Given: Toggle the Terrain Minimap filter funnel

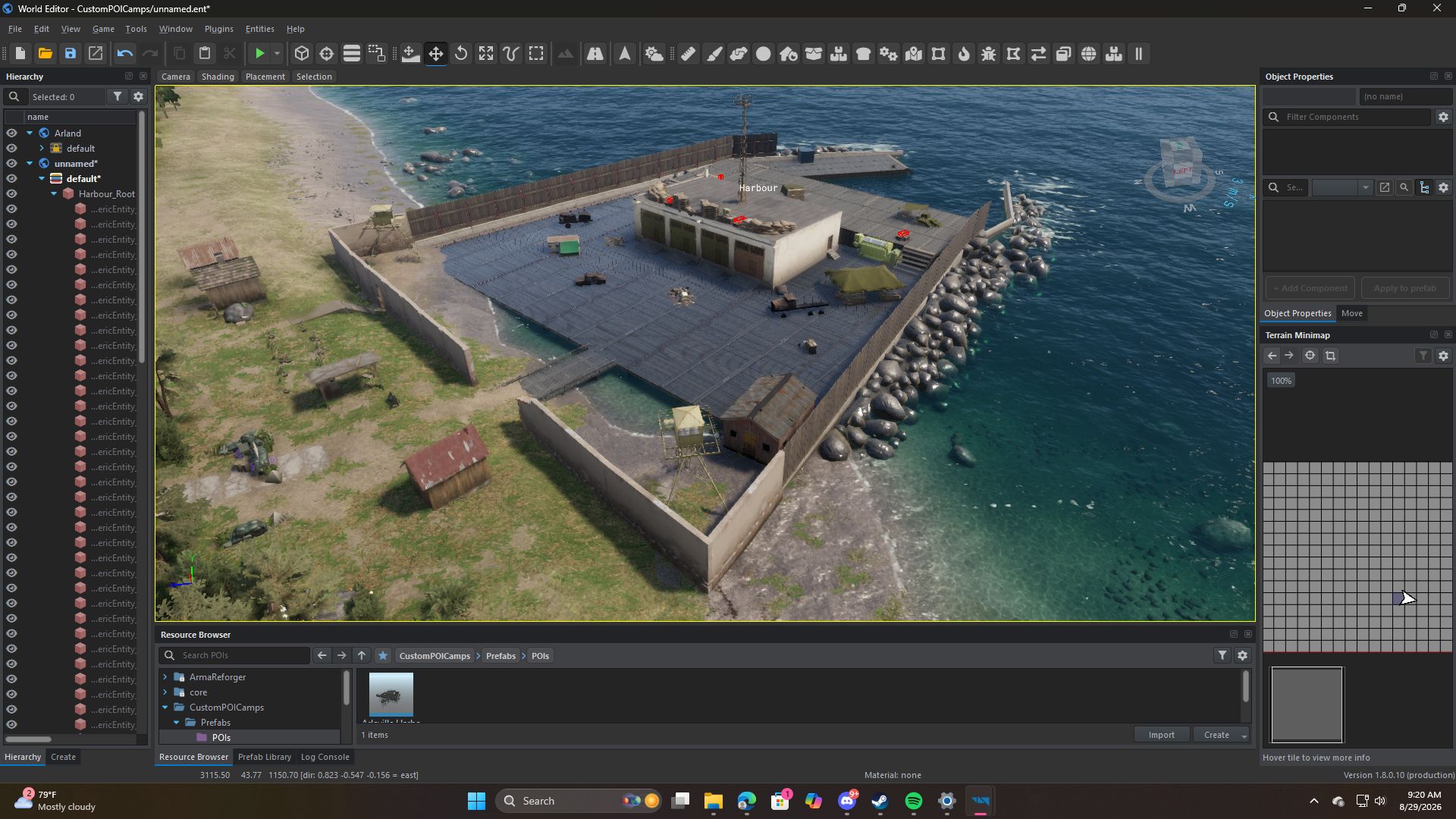Looking at the screenshot, I should tap(1423, 356).
